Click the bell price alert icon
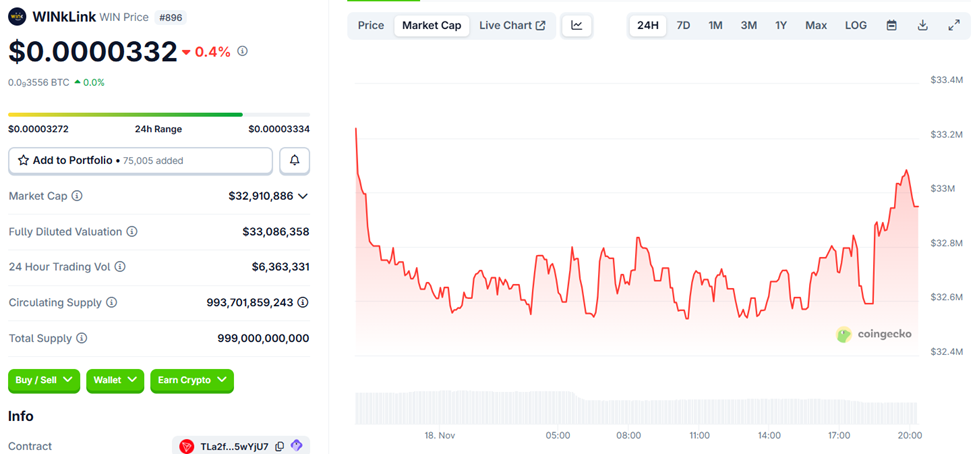Image resolution: width=975 pixels, height=454 pixels. coord(295,160)
